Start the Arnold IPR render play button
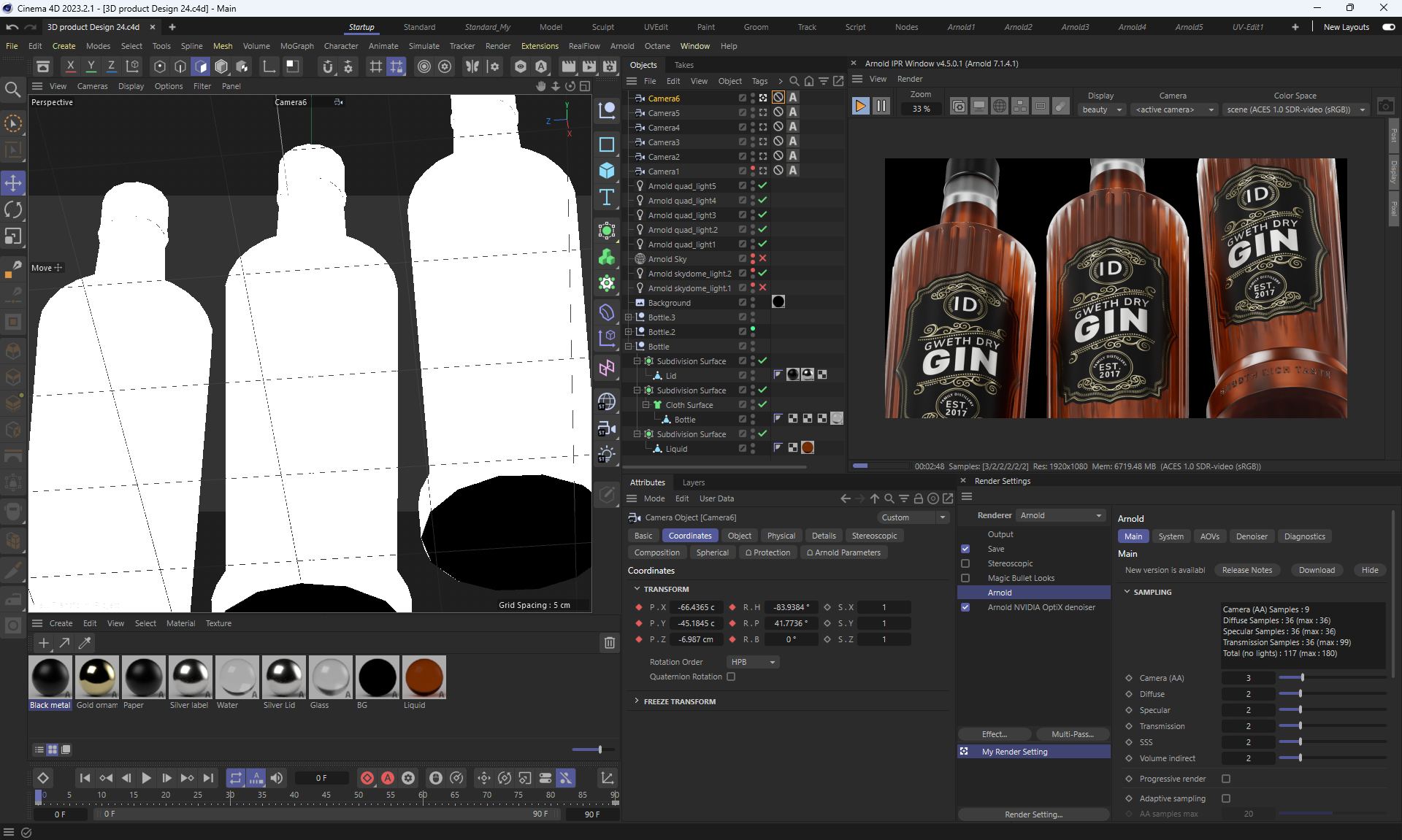1402x840 pixels. point(860,107)
